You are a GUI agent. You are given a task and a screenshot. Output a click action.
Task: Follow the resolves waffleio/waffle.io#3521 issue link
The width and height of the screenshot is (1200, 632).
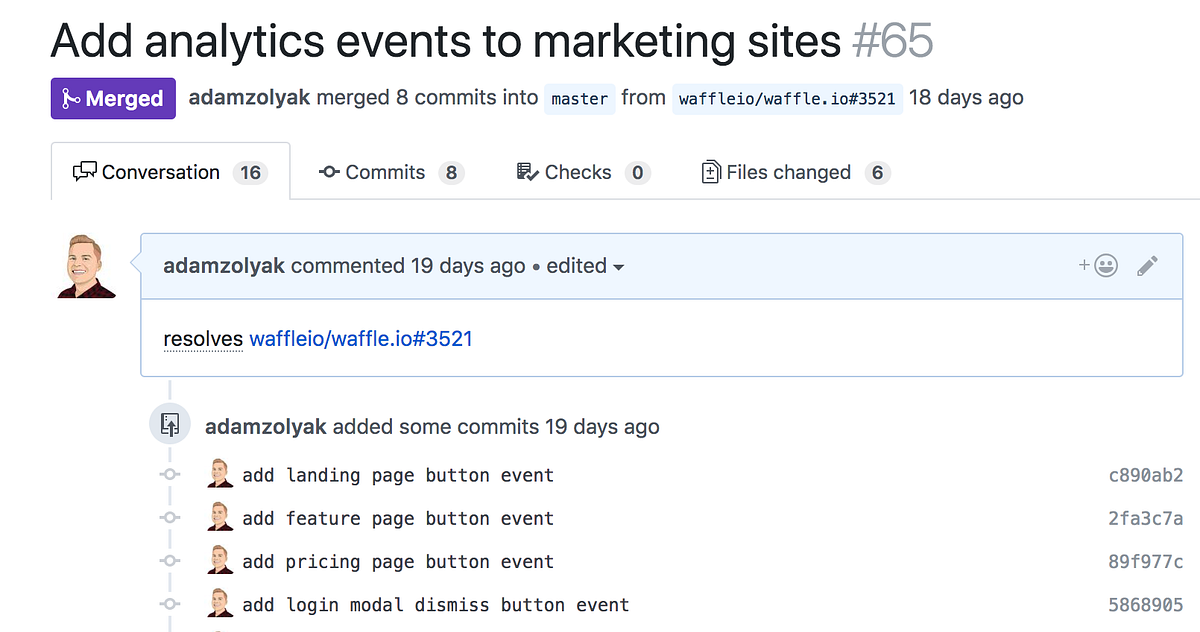click(x=361, y=339)
